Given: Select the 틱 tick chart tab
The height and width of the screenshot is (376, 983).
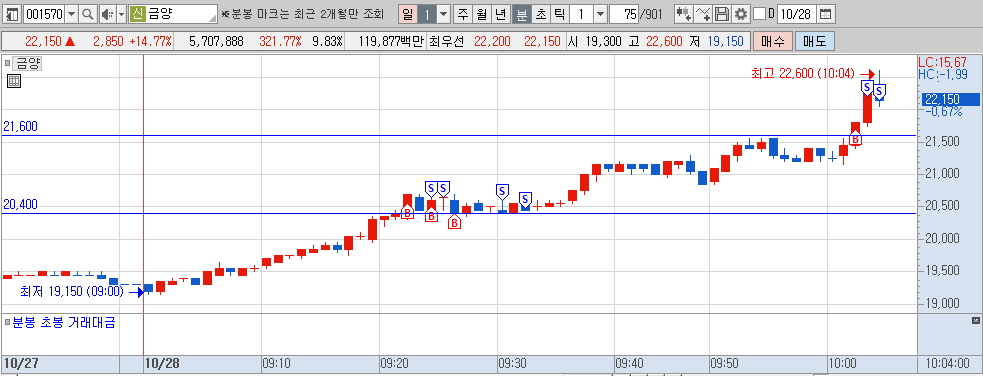Looking at the screenshot, I should (x=559, y=14).
